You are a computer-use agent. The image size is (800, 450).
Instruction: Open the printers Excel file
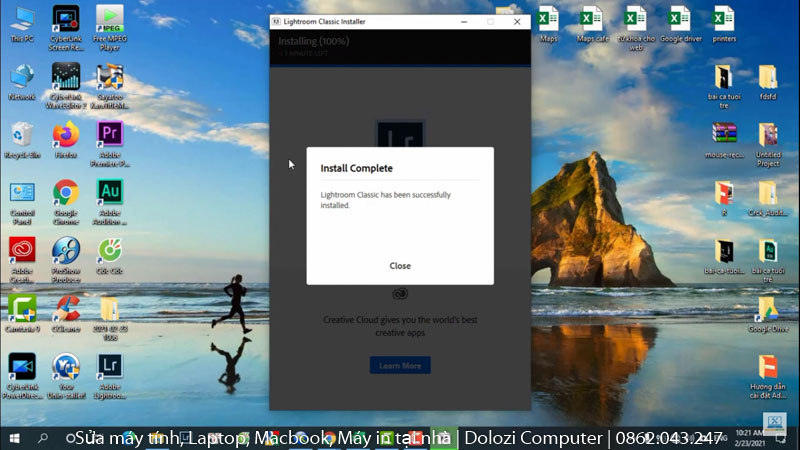[724, 19]
